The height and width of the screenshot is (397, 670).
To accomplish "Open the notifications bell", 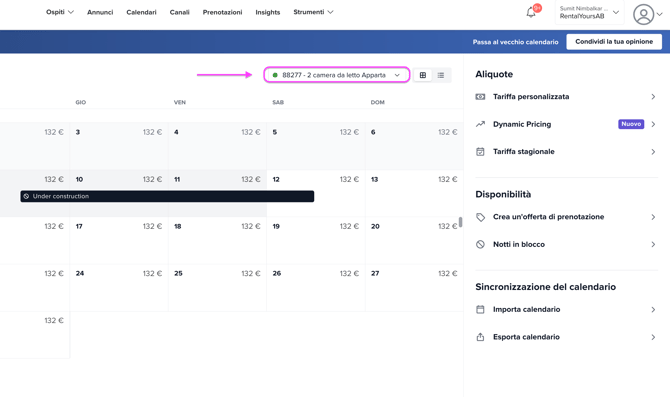I will (x=531, y=12).
